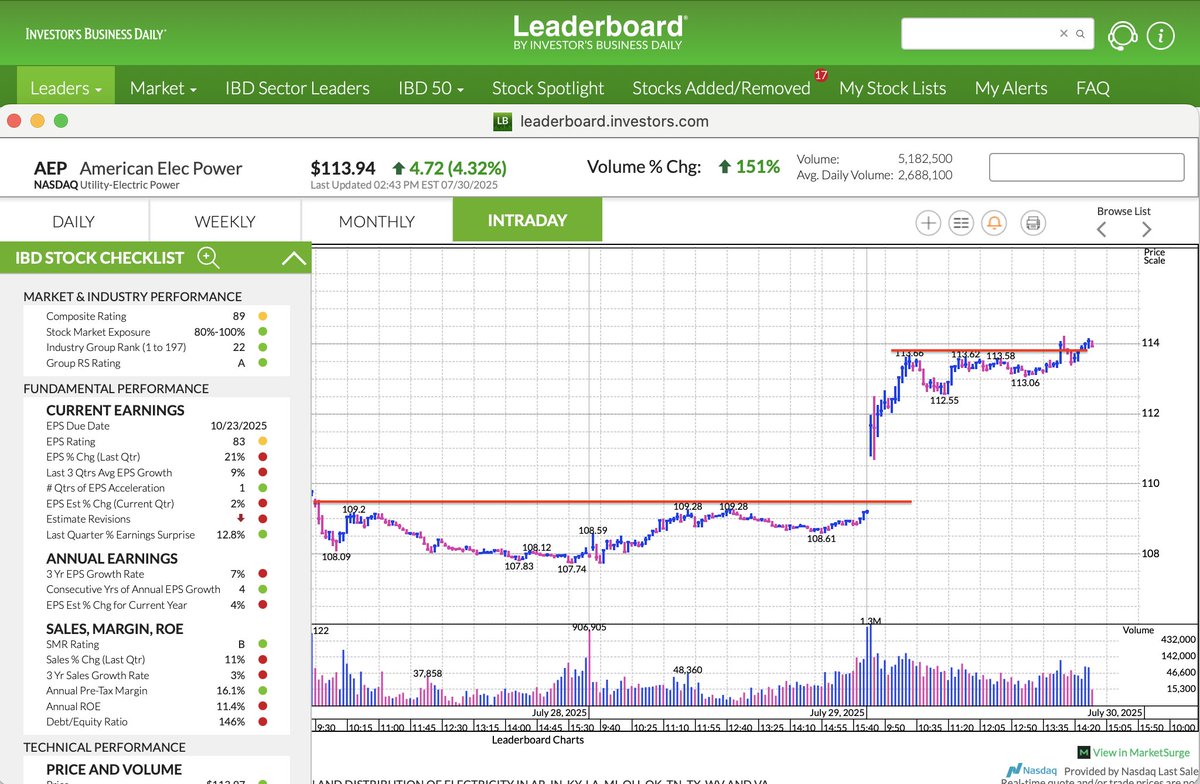Viewport: 1200px width, 784px height.
Task: Click the 906,905 volume label
Action: (x=590, y=627)
